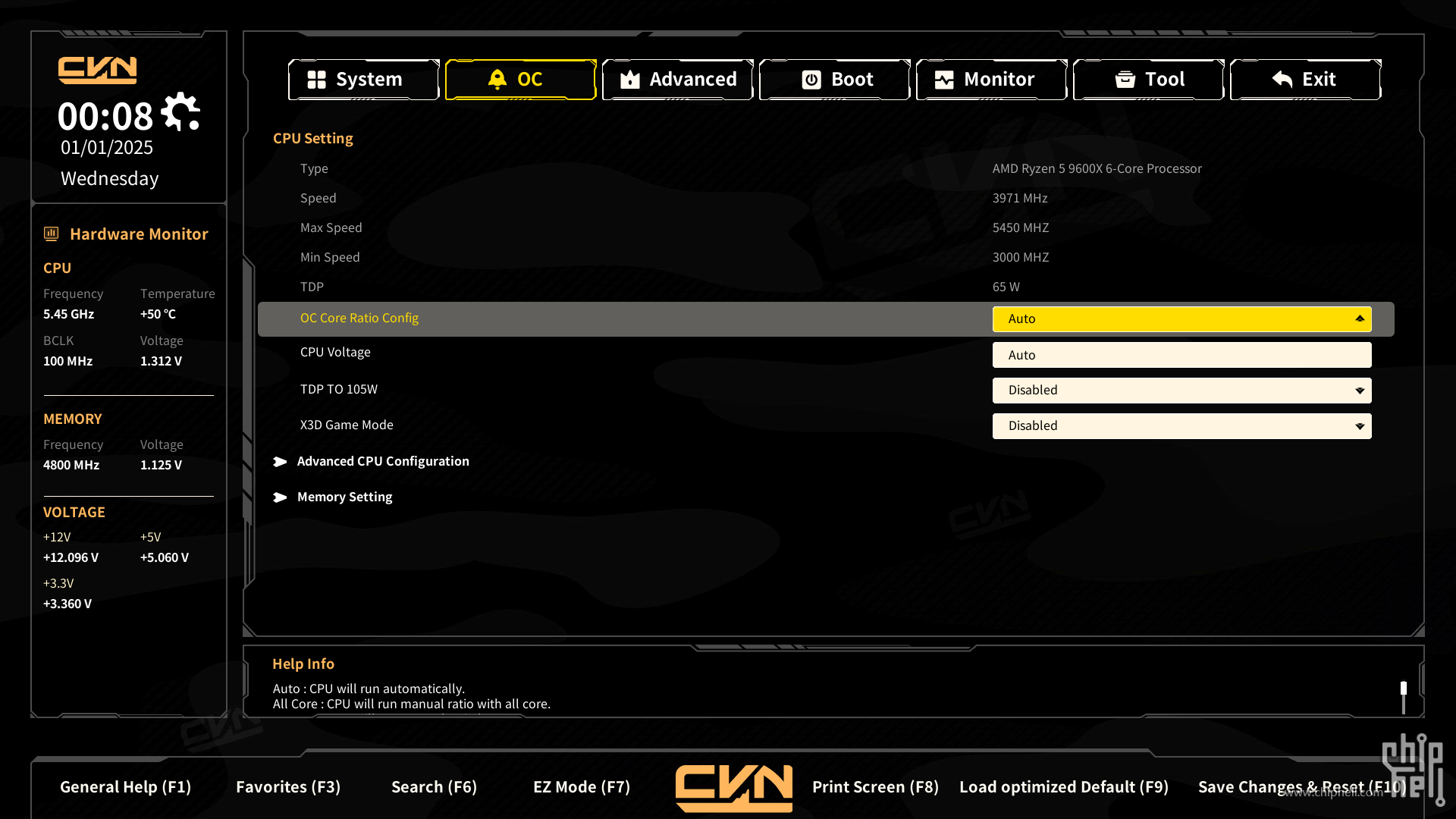Switch to the System tab
1456x819 pixels.
pos(364,80)
